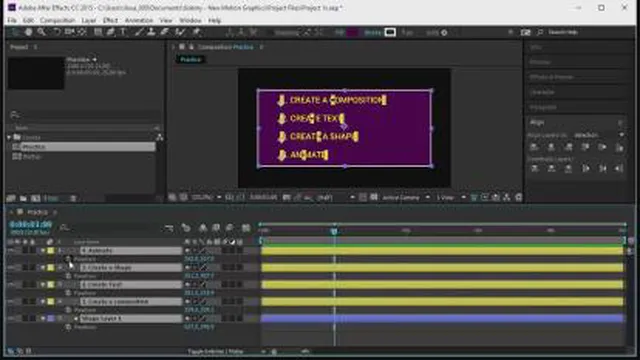This screenshot has height=360, width=640.
Task: Select the Hand tool
Action: click(28, 32)
